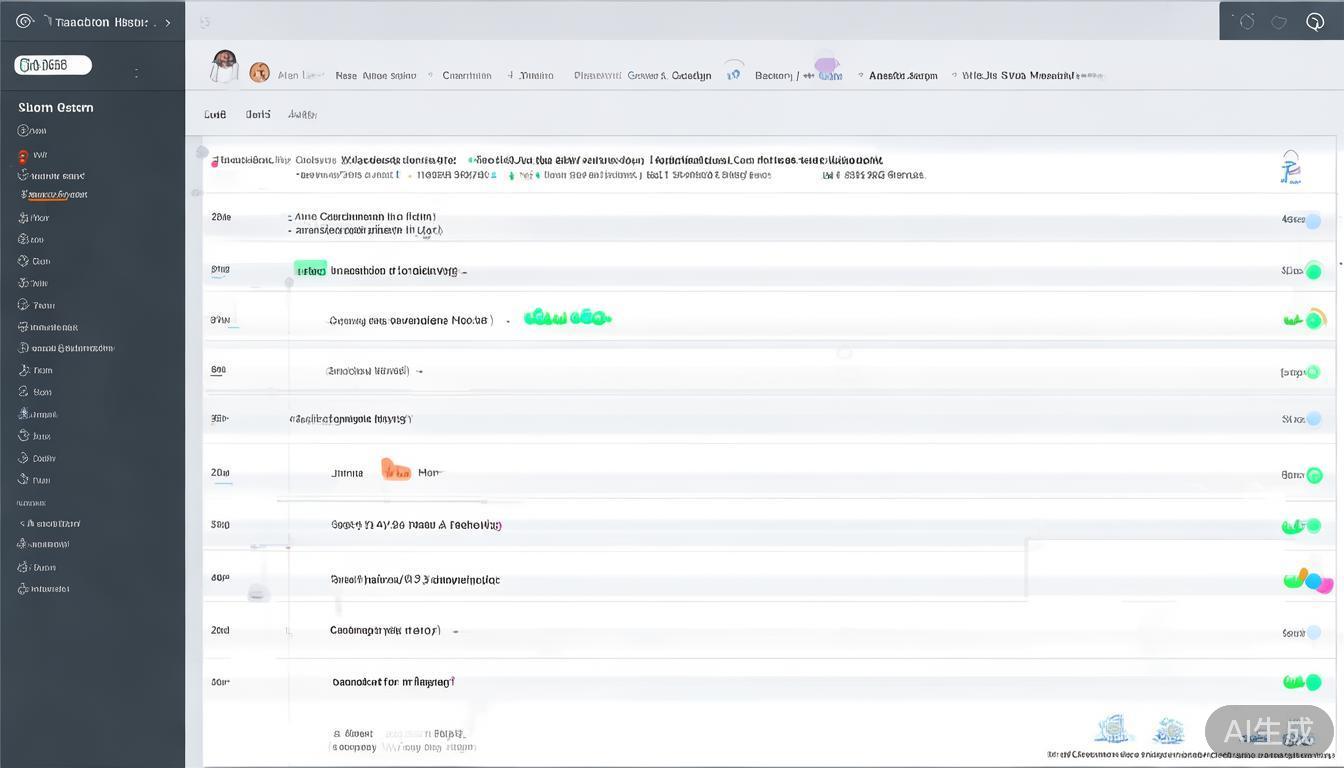Click the orange flame icon beside Jimita row

coord(394,470)
